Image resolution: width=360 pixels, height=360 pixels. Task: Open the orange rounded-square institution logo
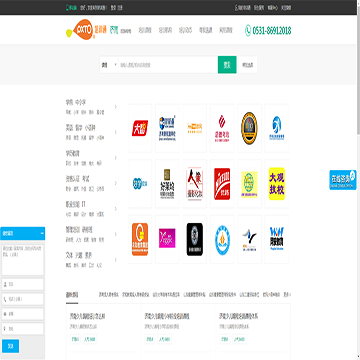pyautogui.click(x=140, y=239)
